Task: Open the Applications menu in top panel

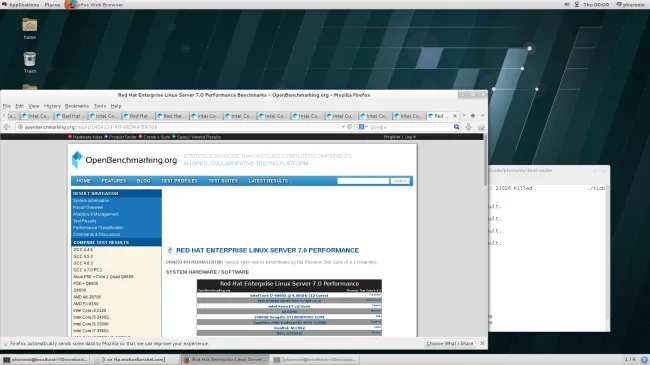Action: (21, 5)
